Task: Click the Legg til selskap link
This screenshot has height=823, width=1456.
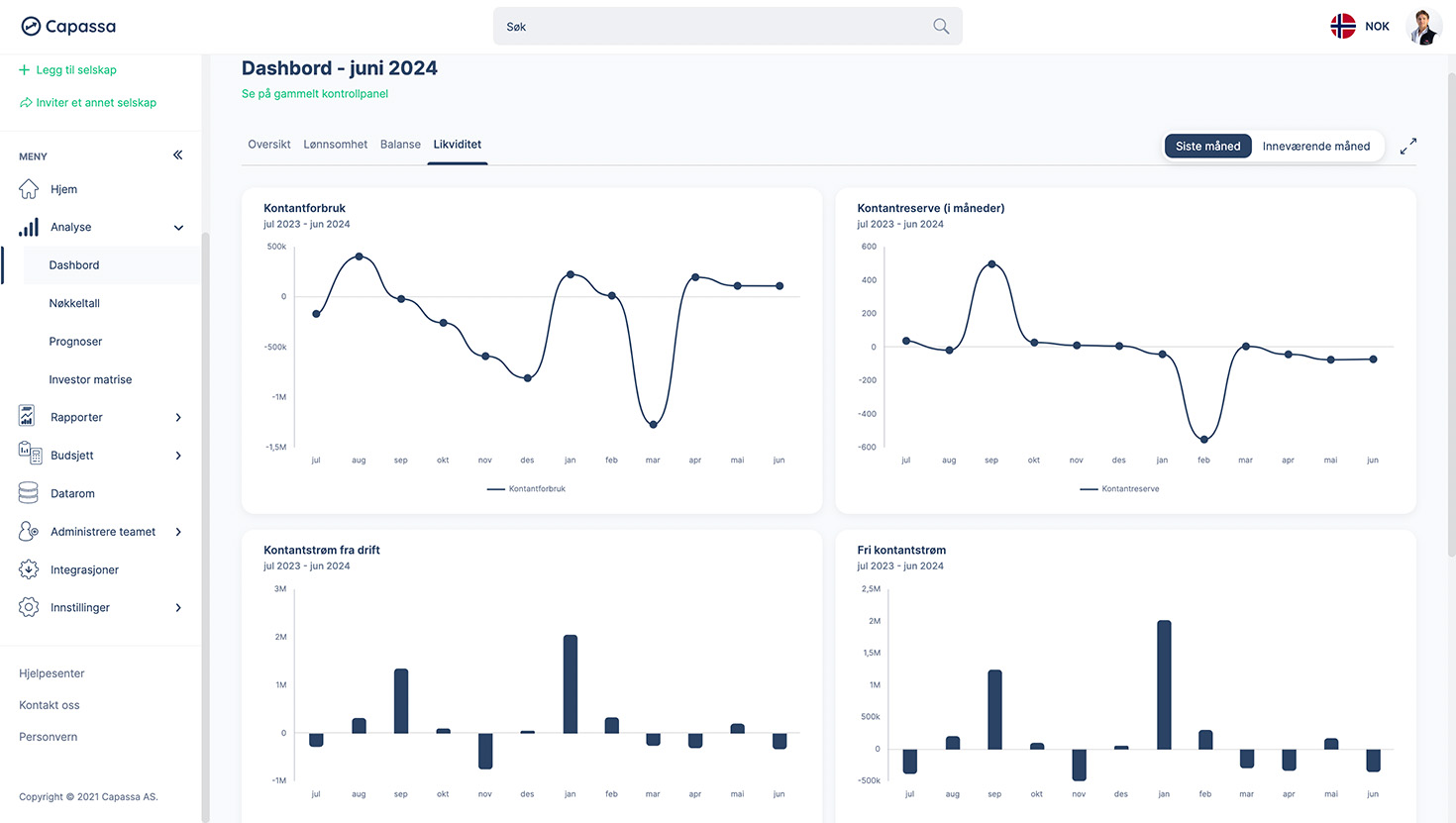Action: pos(76,70)
